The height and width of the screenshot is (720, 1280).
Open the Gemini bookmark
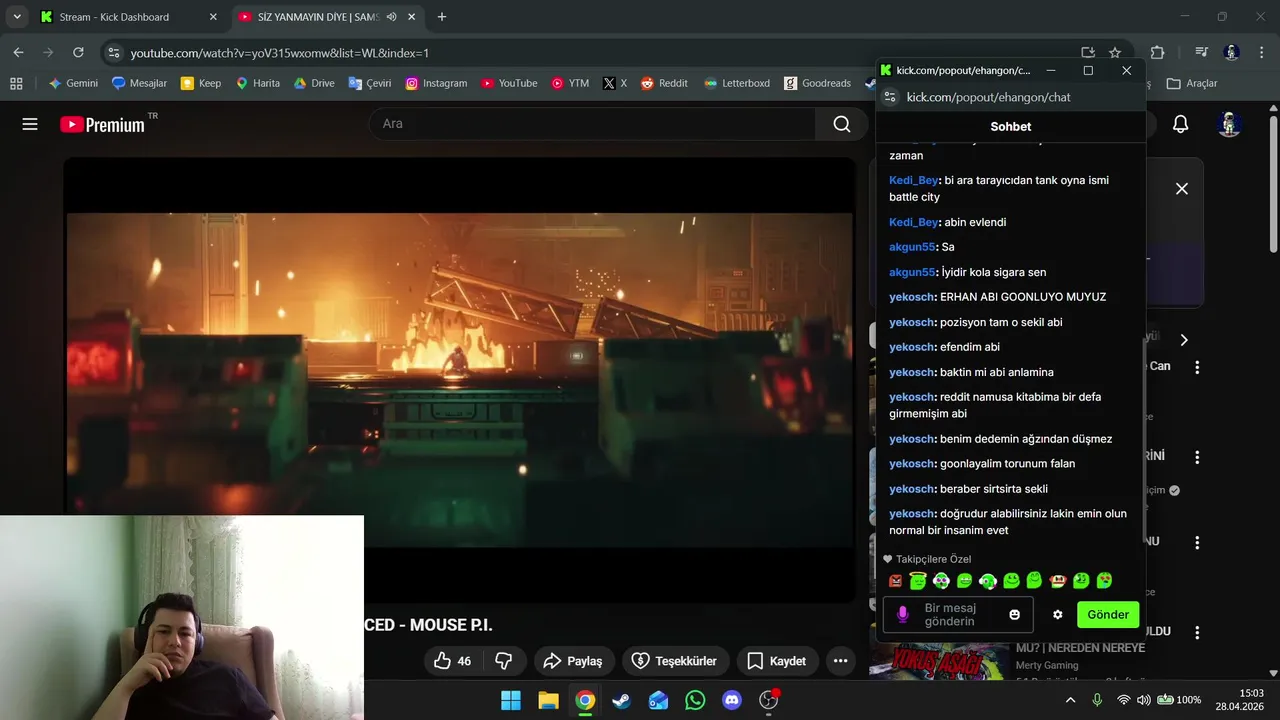[73, 84]
